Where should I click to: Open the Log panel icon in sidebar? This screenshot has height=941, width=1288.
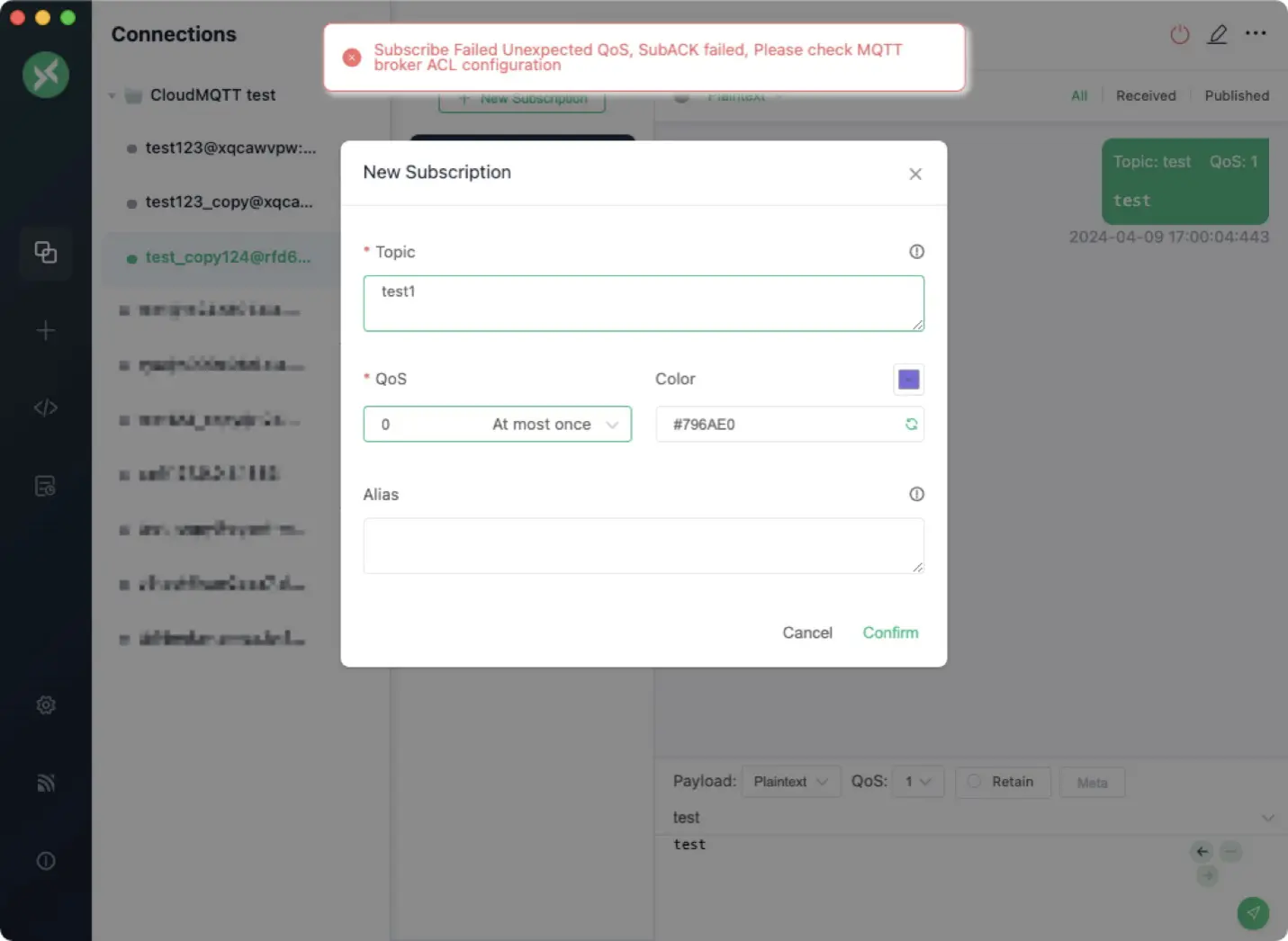pyautogui.click(x=45, y=487)
